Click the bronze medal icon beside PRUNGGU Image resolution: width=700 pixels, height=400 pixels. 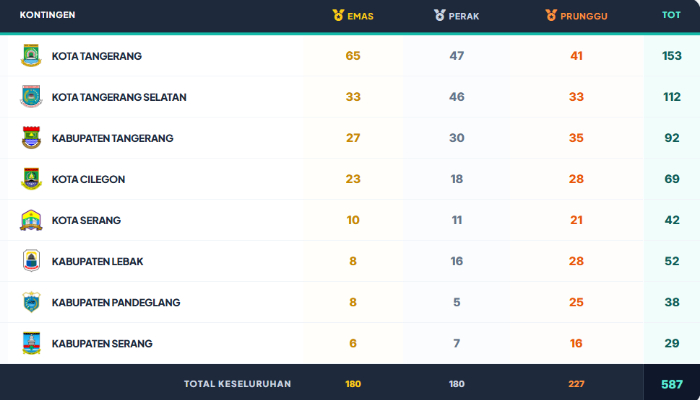[551, 15]
